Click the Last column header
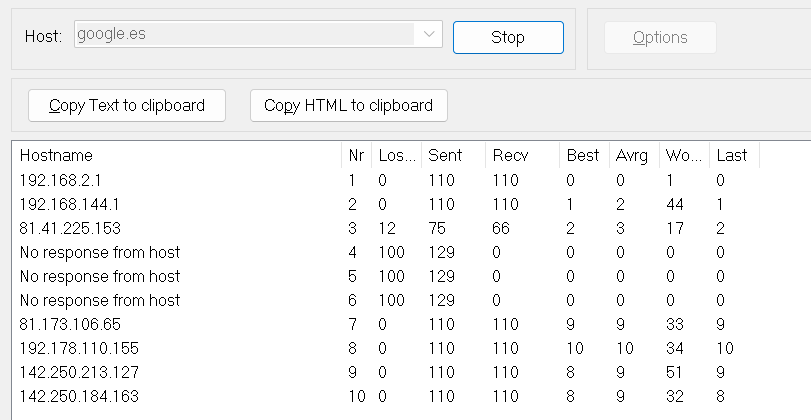Image resolution: width=811 pixels, height=420 pixels. (x=732, y=156)
